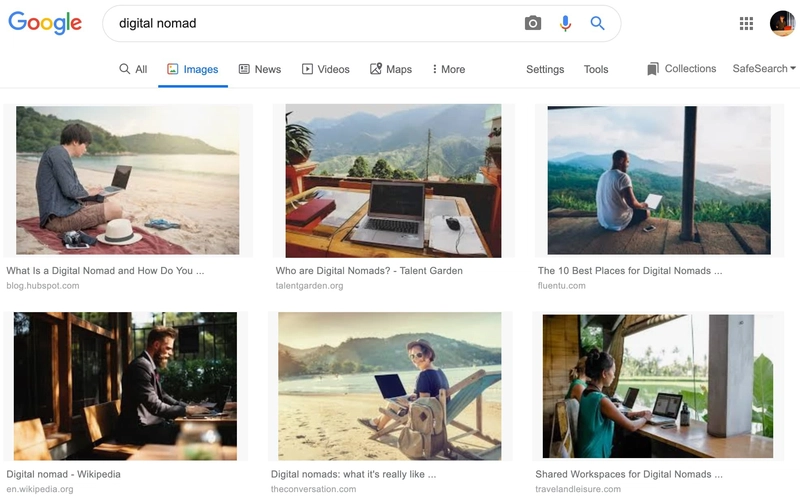Switch to the News tab
The width and height of the screenshot is (800, 497).
(x=259, y=69)
